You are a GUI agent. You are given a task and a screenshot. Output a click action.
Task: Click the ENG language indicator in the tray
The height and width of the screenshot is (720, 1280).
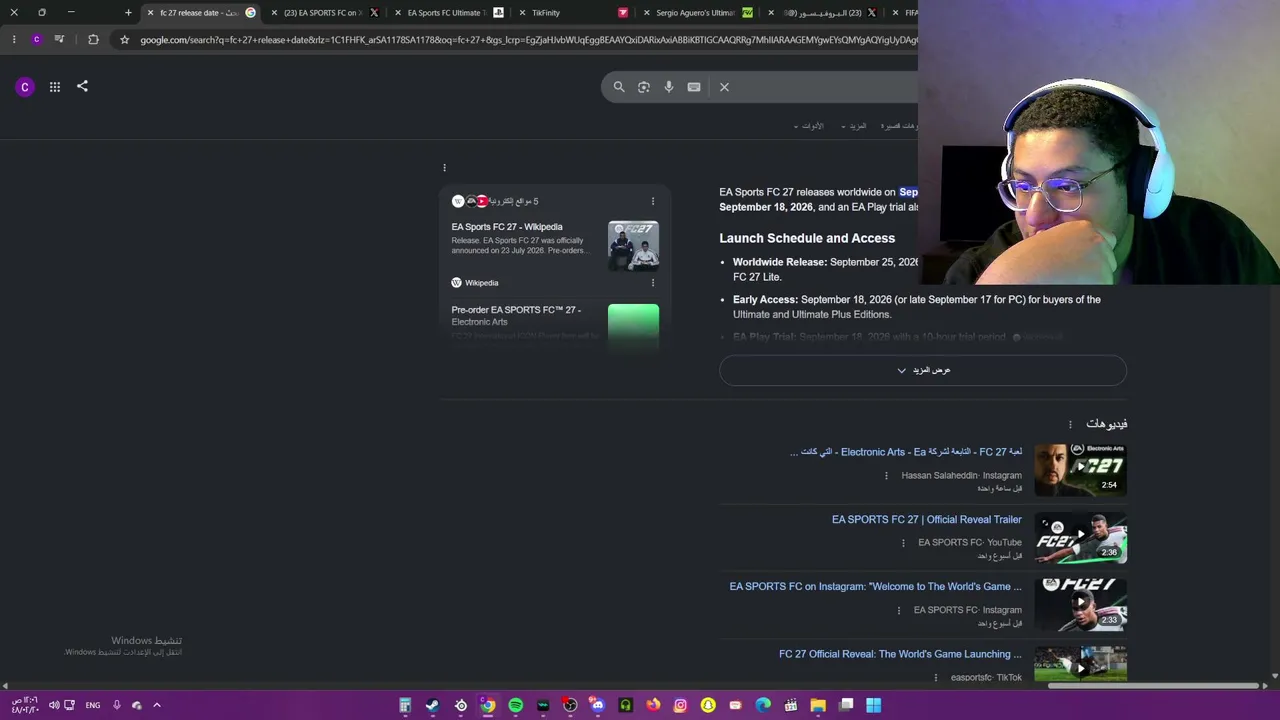(x=93, y=705)
